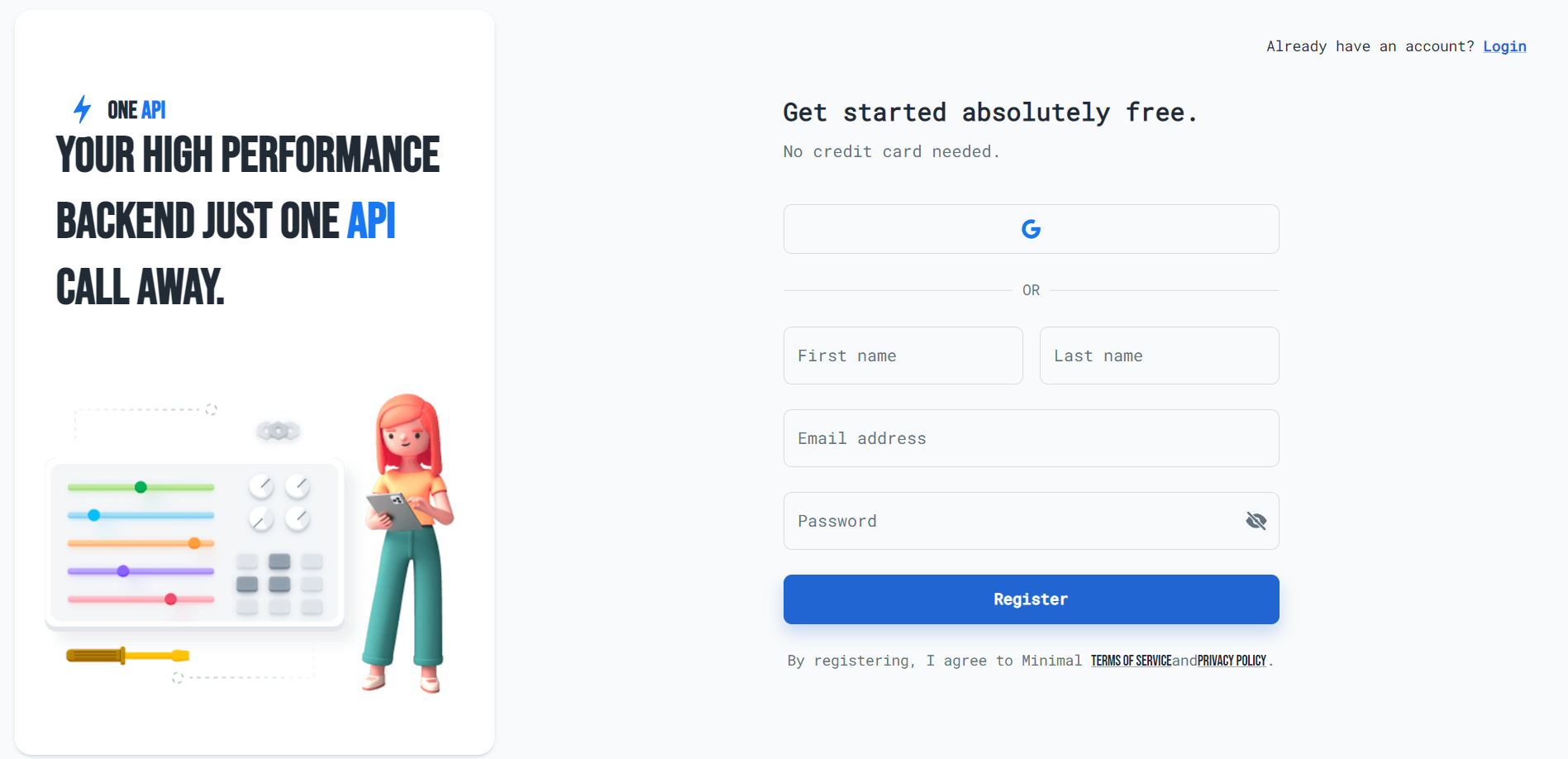The height and width of the screenshot is (759, 1568).
Task: Click the green slider knob in illustration
Action: [141, 487]
